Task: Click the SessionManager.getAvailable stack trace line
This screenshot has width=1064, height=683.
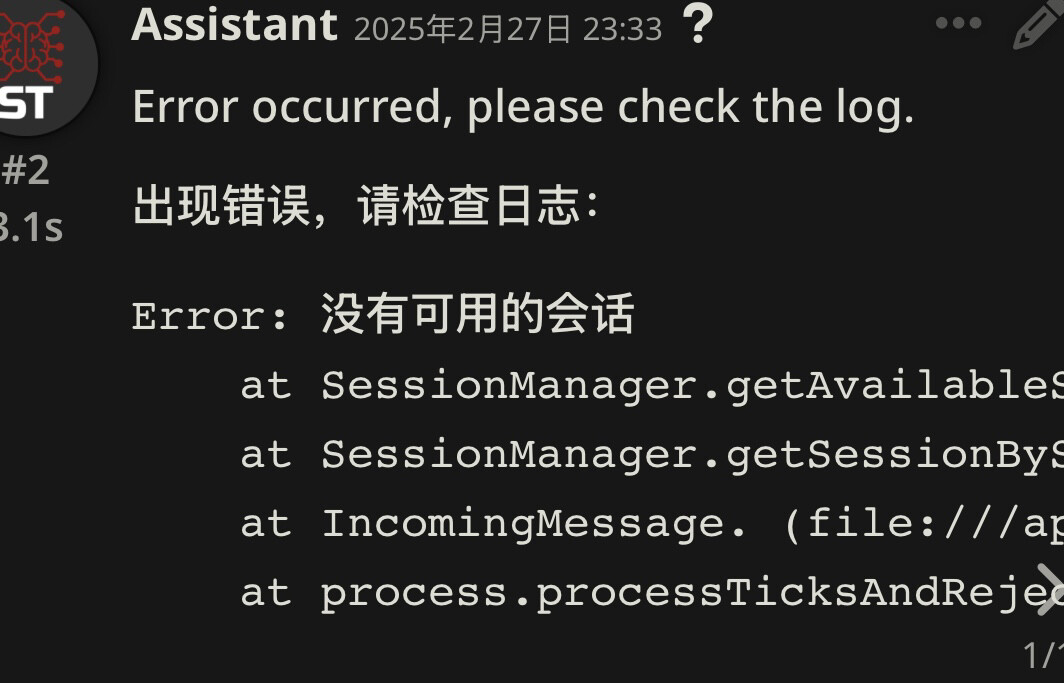Action: (650, 386)
